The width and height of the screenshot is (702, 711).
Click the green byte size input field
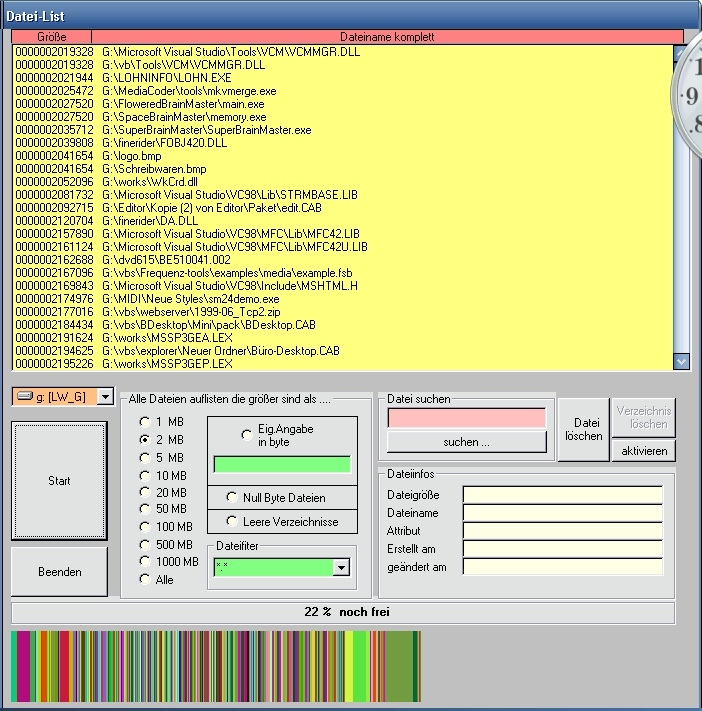point(282,464)
